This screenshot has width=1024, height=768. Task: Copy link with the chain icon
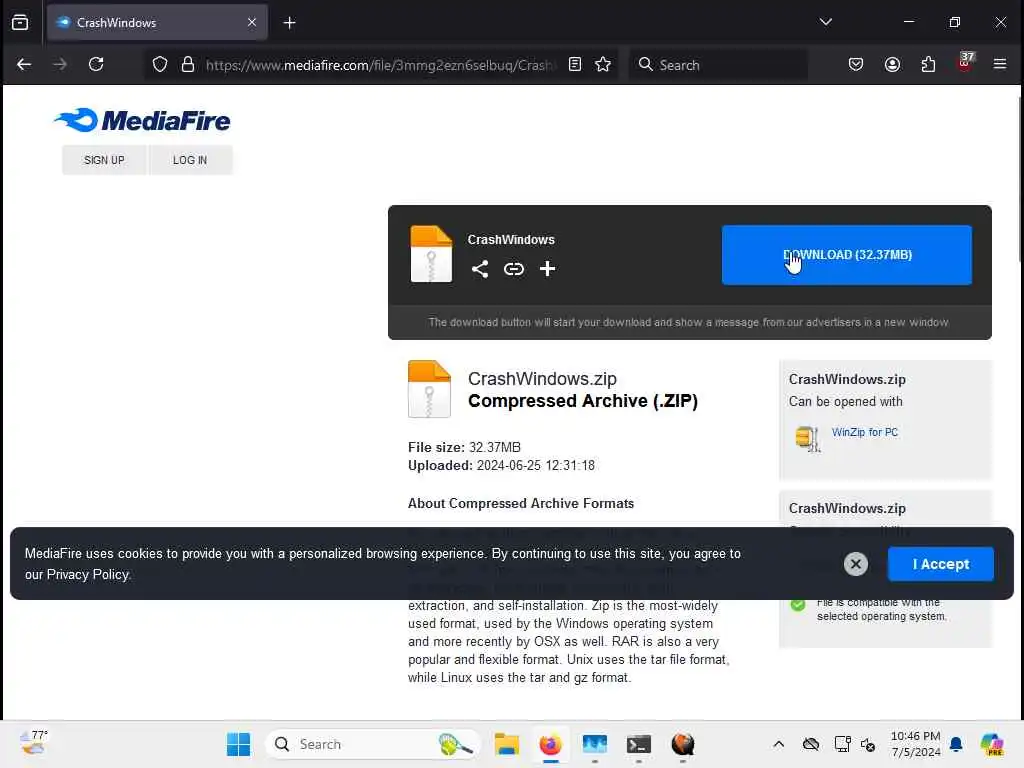coord(514,268)
